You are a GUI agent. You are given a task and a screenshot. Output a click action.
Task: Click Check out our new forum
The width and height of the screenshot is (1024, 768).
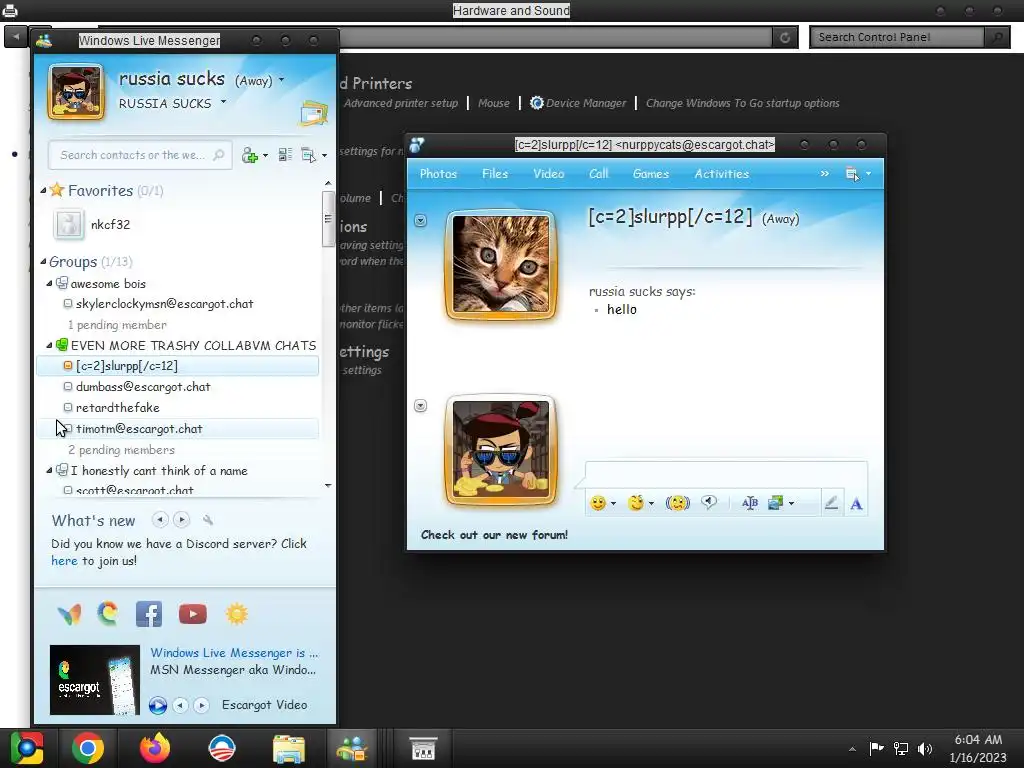point(494,535)
